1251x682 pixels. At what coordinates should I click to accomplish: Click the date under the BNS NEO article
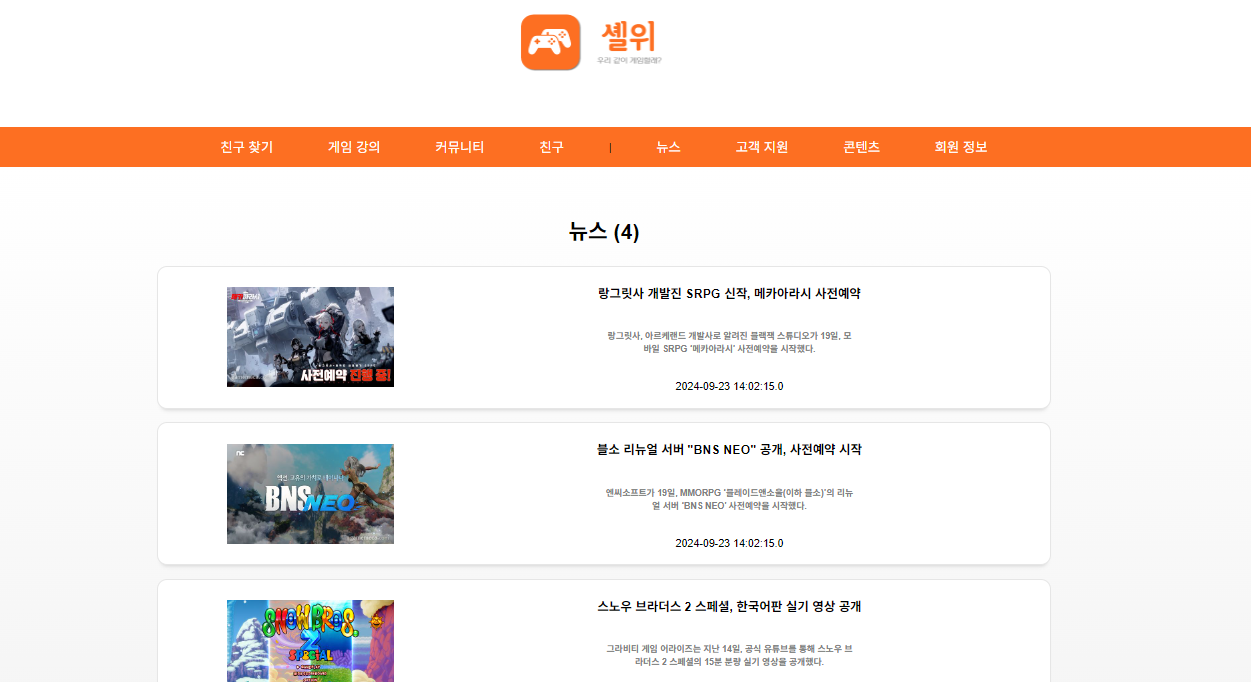tap(729, 543)
